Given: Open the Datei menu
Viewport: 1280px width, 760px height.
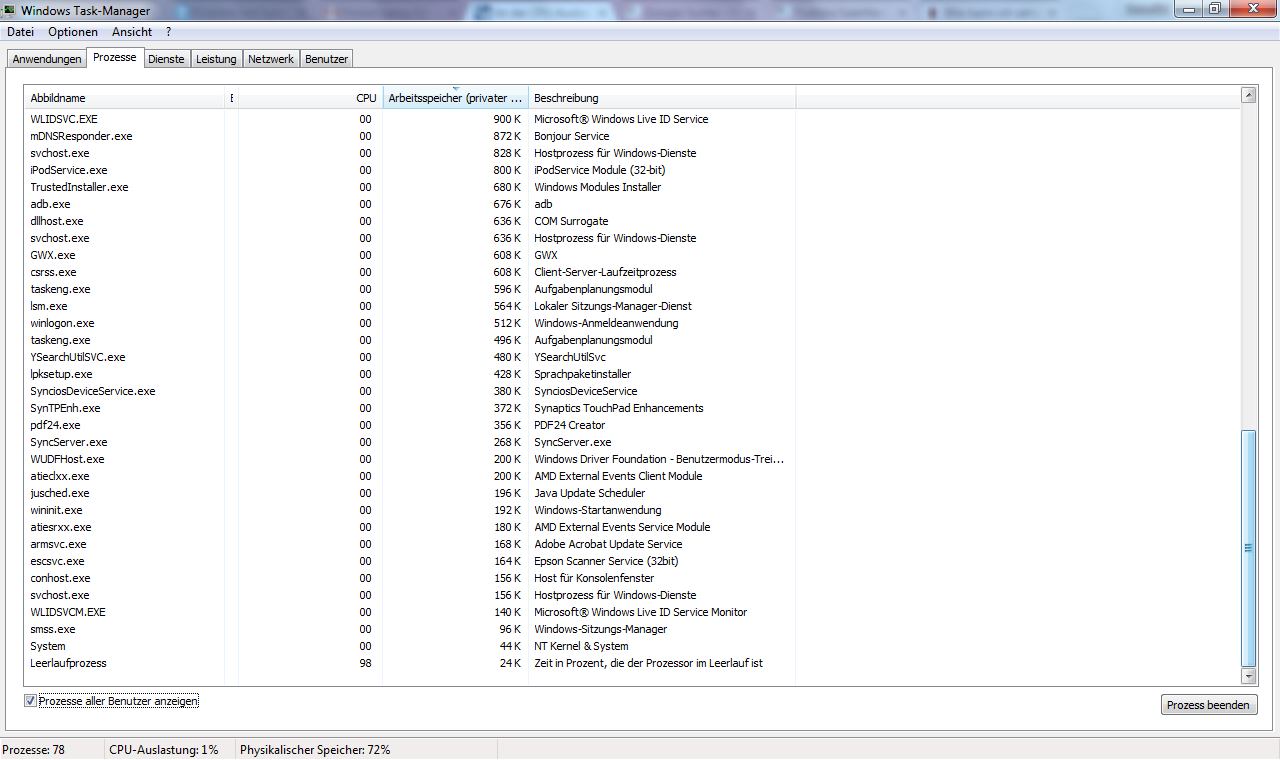Looking at the screenshot, I should tap(21, 32).
